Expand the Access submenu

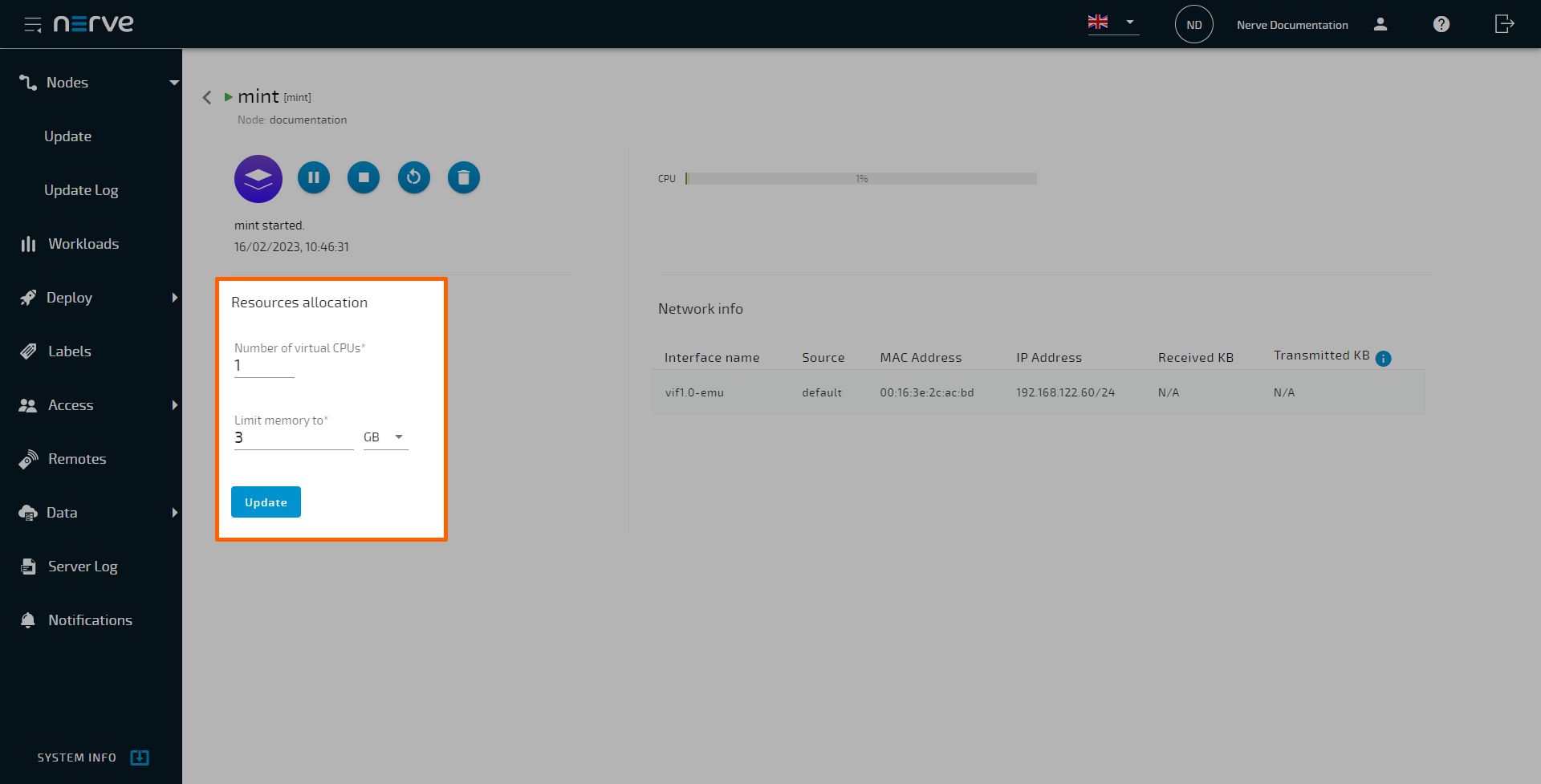coord(174,405)
